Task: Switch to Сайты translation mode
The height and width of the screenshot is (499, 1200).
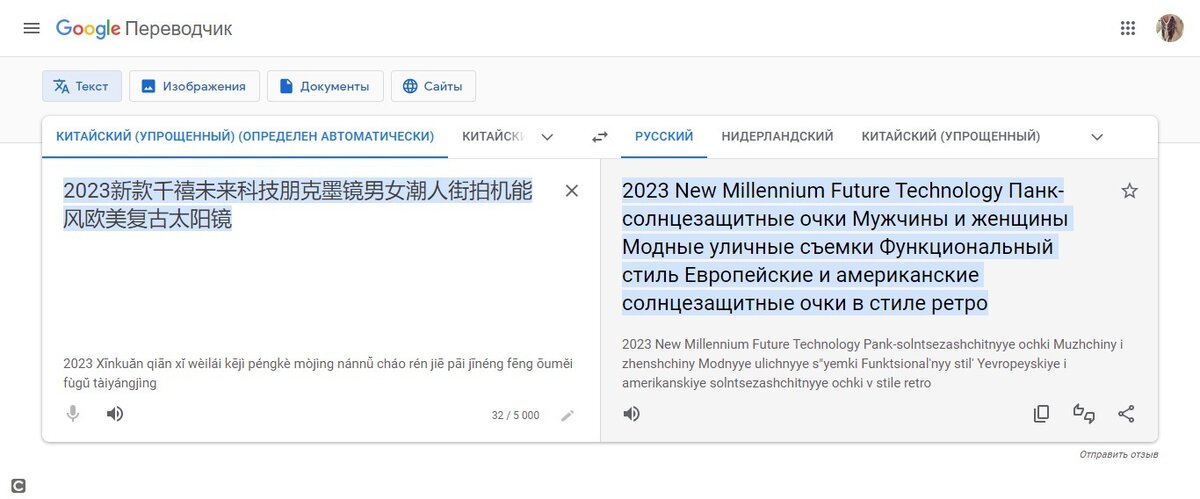Action: pyautogui.click(x=433, y=86)
